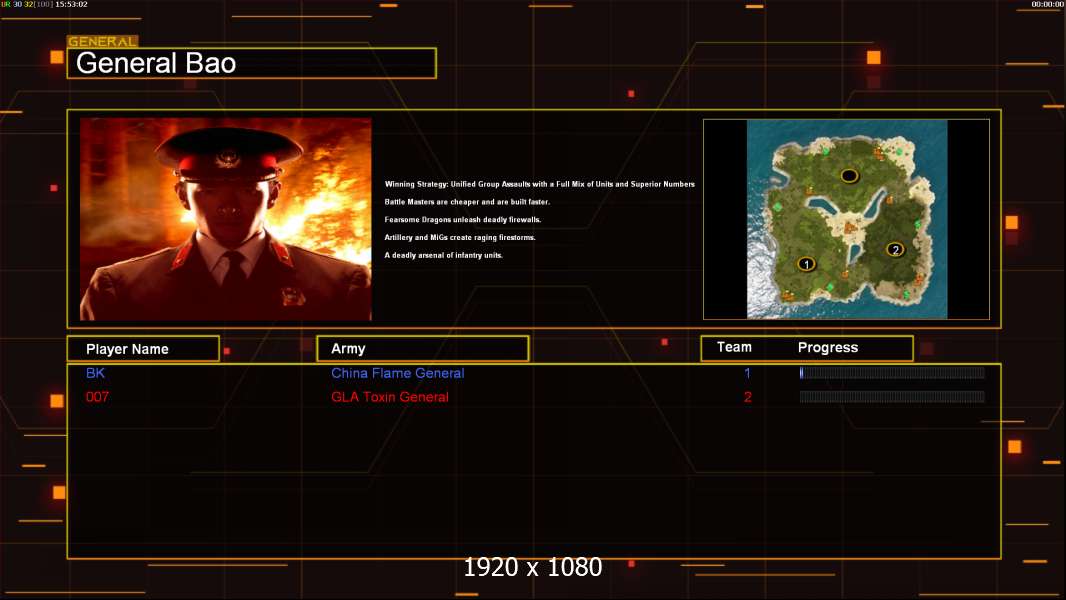
Task: Click BK's loading progress bar
Action: (892, 372)
